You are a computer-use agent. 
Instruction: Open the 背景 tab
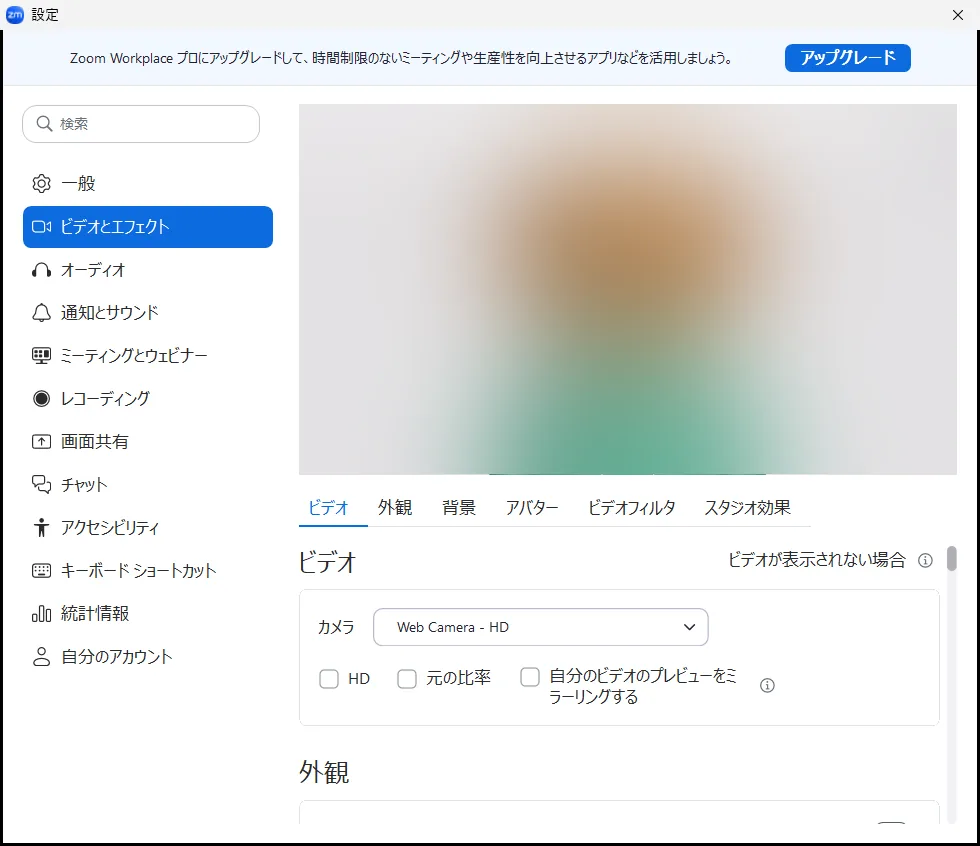point(459,507)
